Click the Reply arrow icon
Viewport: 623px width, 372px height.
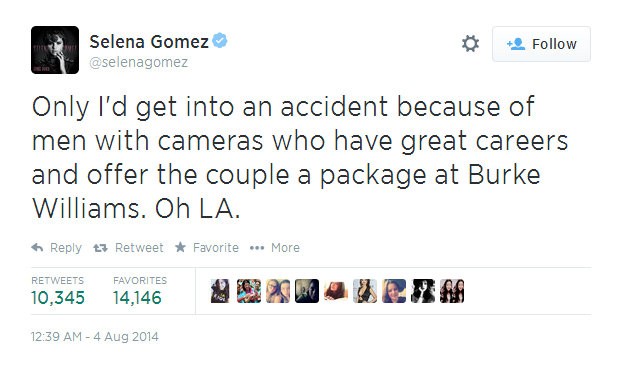(x=37, y=248)
